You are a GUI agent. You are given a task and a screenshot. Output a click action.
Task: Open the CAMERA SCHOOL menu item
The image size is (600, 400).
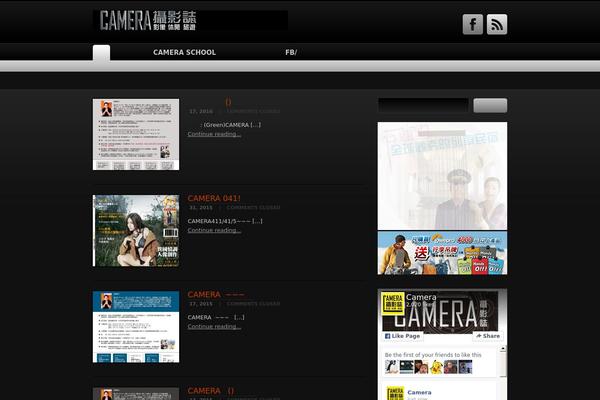coord(184,52)
